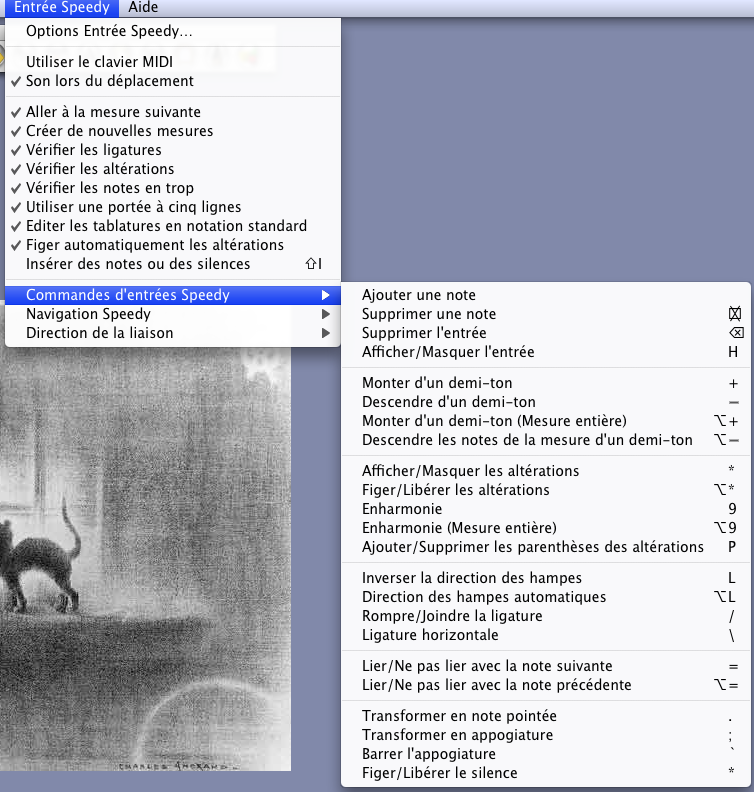
Task: Open Options Entrée Speedy dialog
Action: point(109,31)
